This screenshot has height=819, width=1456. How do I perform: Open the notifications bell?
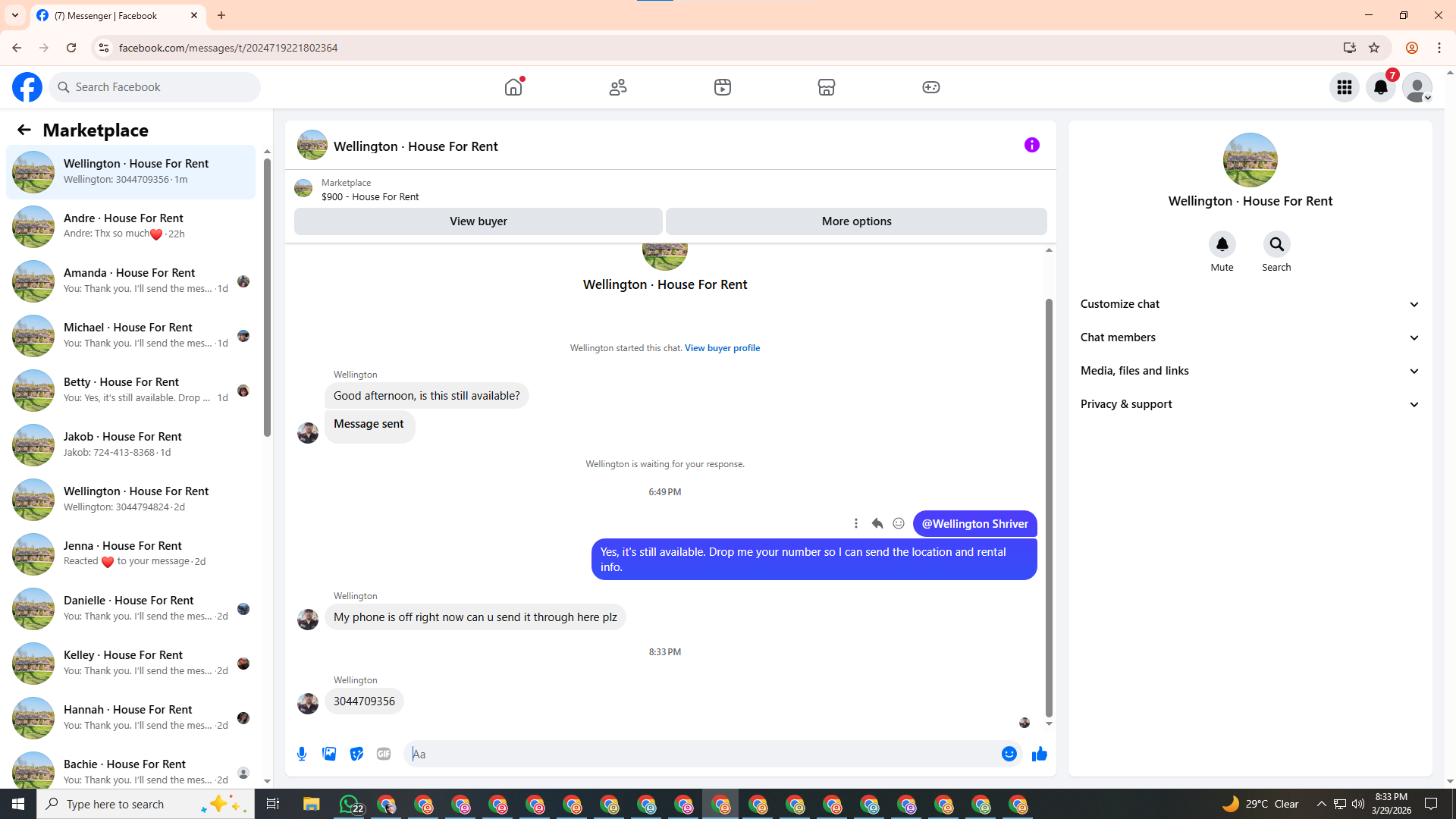click(x=1381, y=87)
